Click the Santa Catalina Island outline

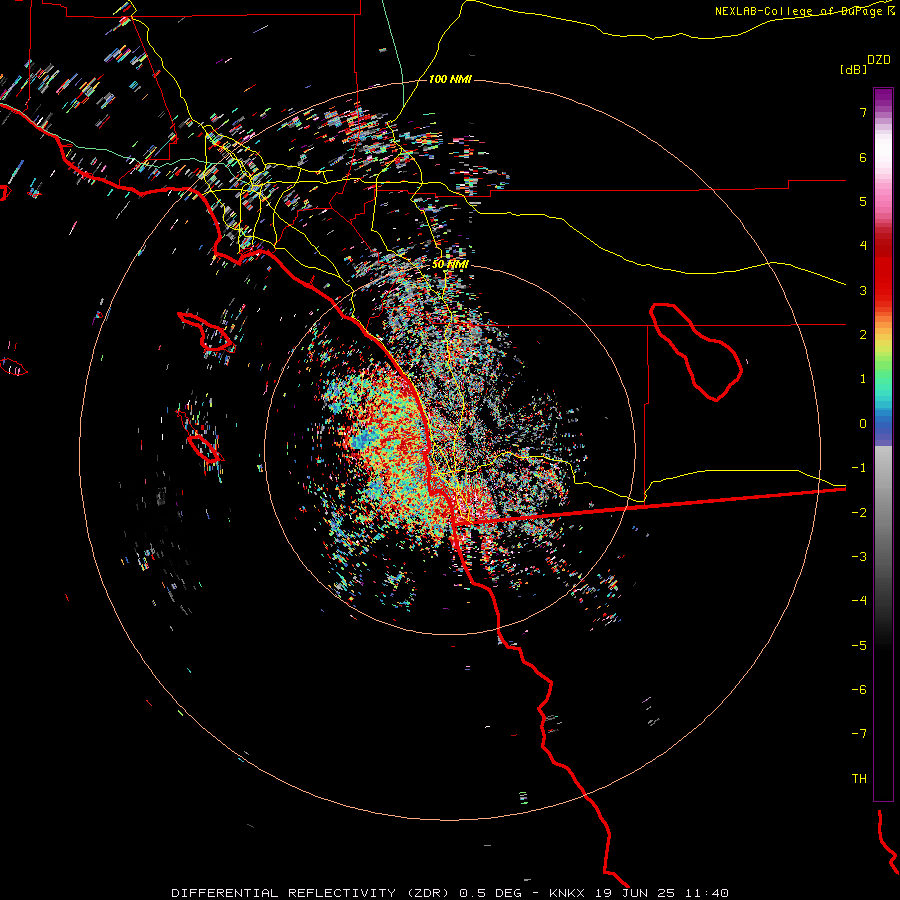click(207, 332)
